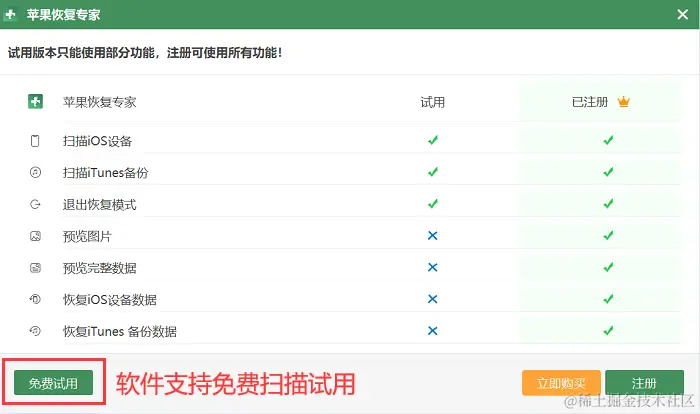This screenshot has width=700, height=414.
Task: Click the 扫描iTunes备份 feature label
Action: coord(105,173)
